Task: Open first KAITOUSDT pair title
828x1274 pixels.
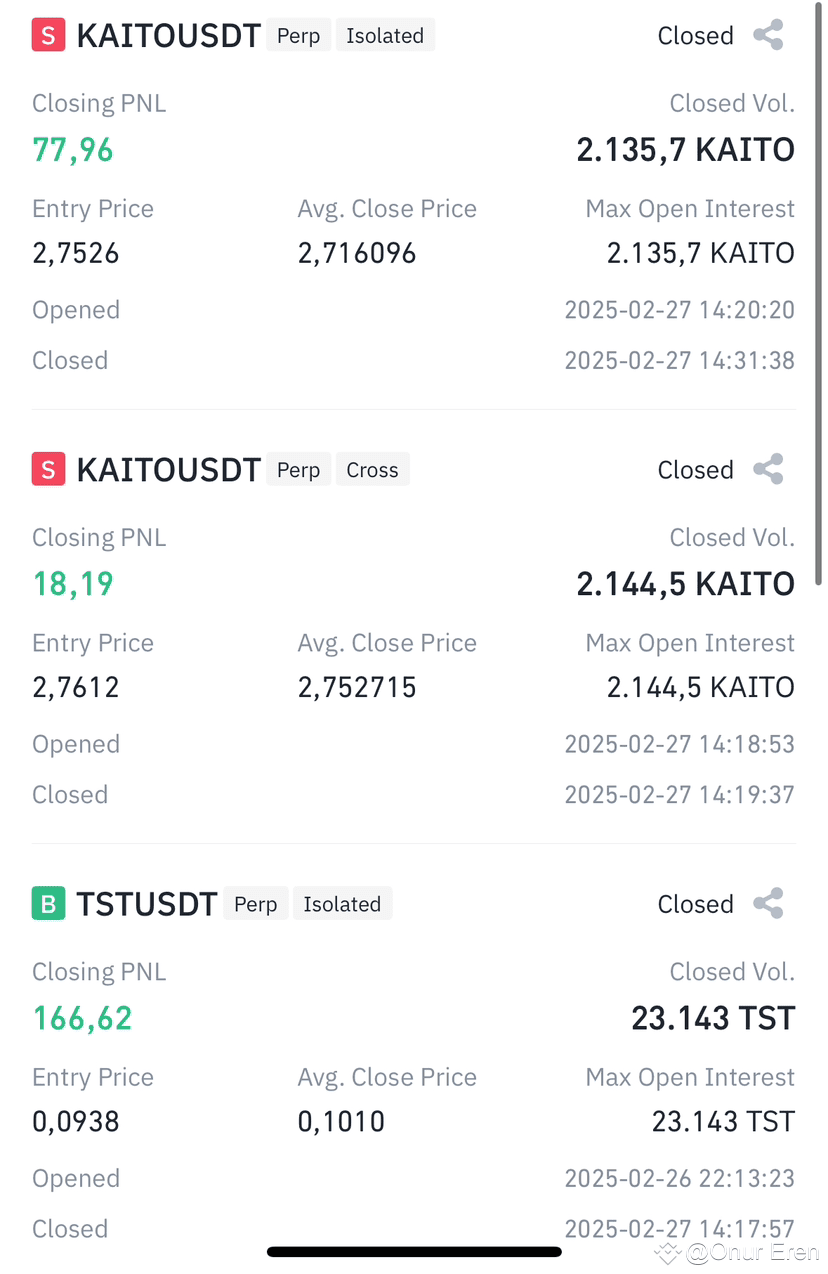Action: (168, 36)
